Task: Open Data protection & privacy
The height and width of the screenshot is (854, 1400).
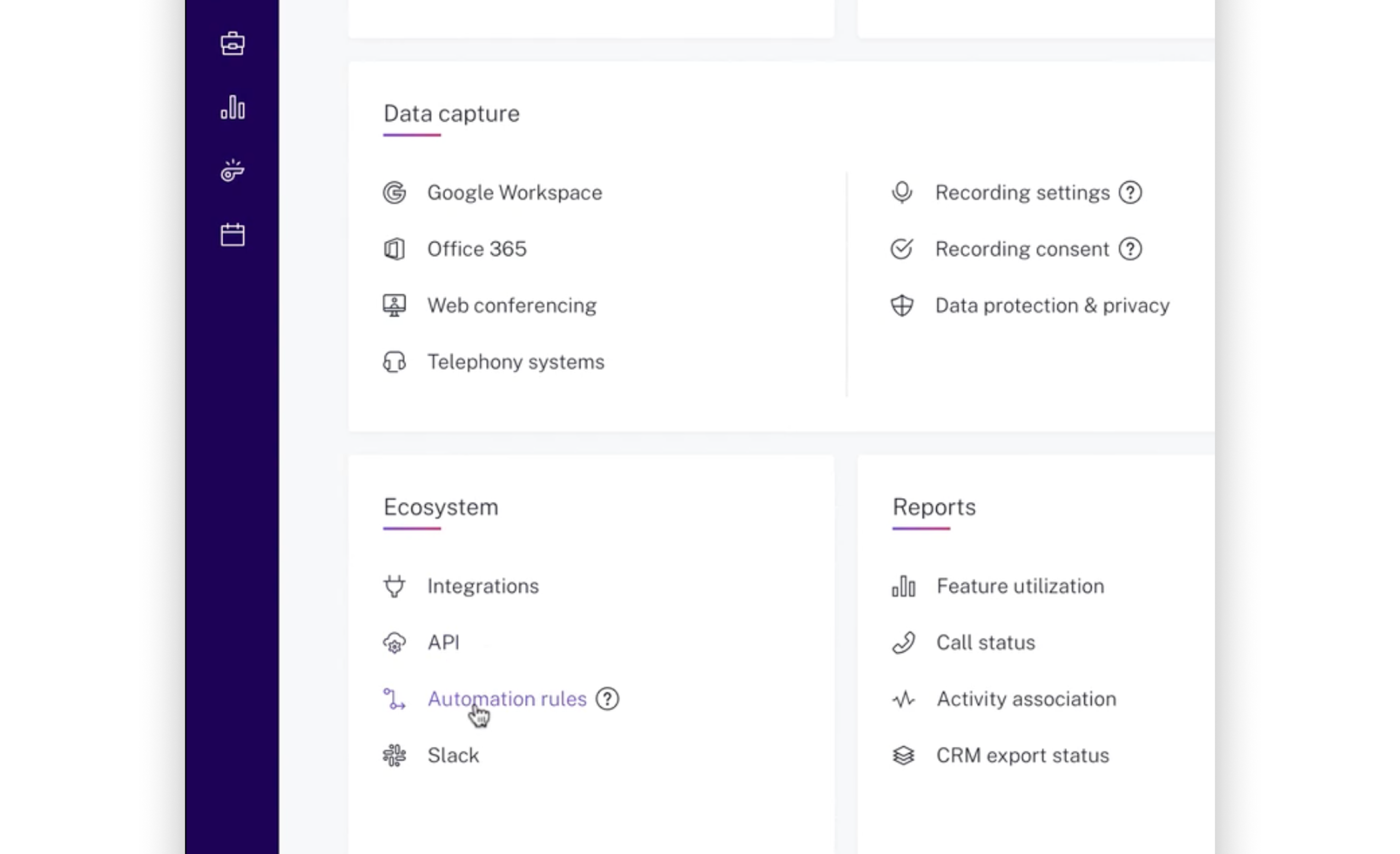Action: pyautogui.click(x=1052, y=305)
